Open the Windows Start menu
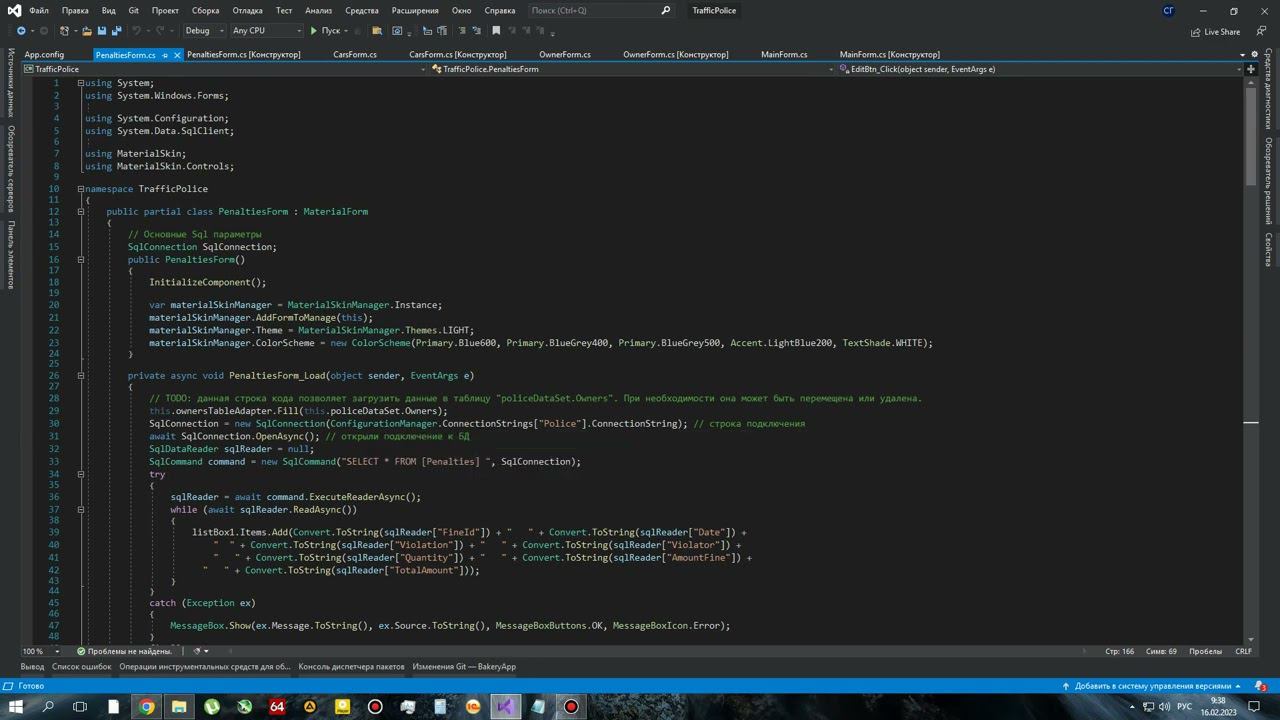The height and width of the screenshot is (720, 1280). (x=15, y=707)
